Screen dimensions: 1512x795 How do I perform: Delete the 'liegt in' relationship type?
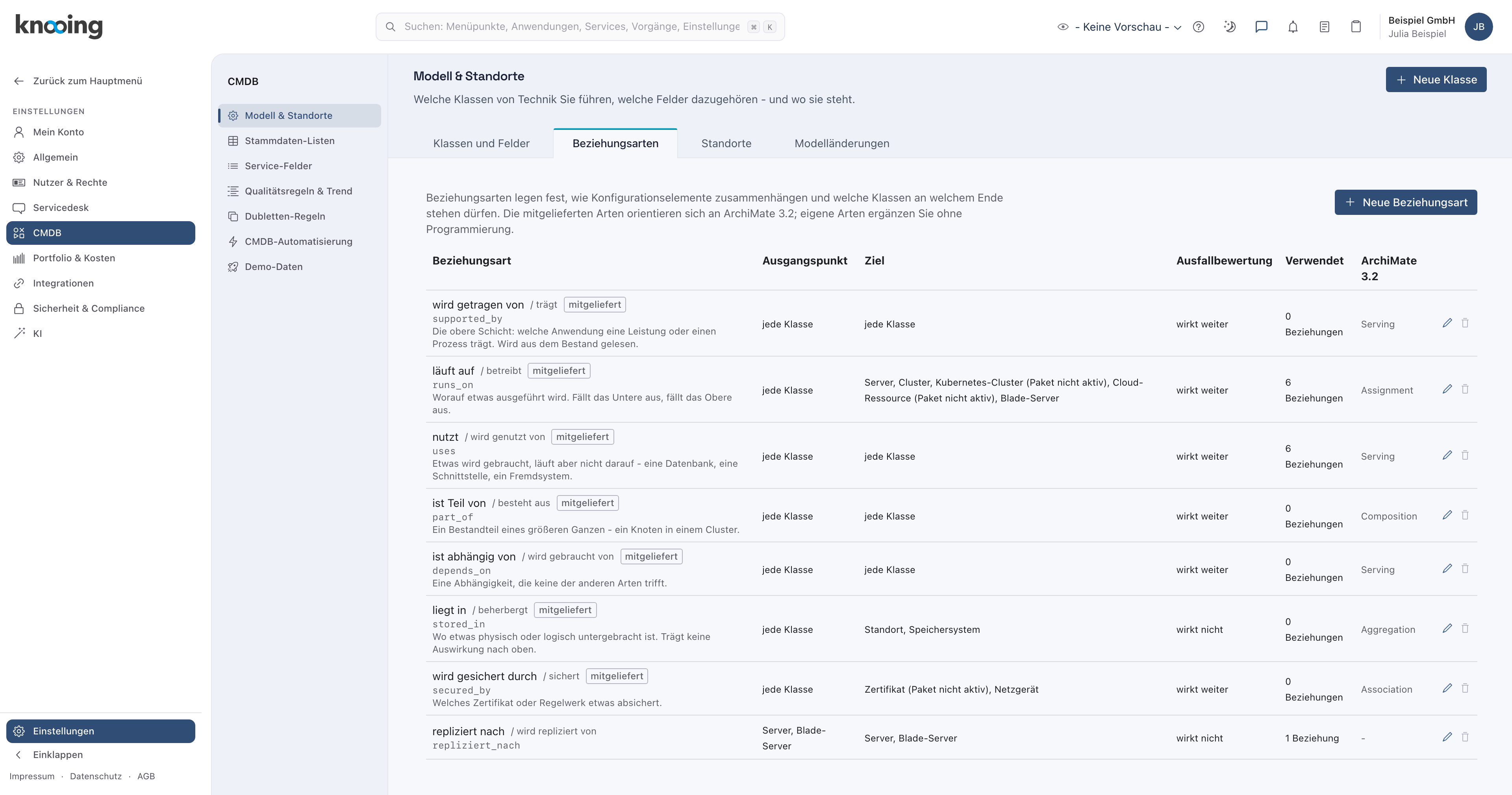point(1465,629)
